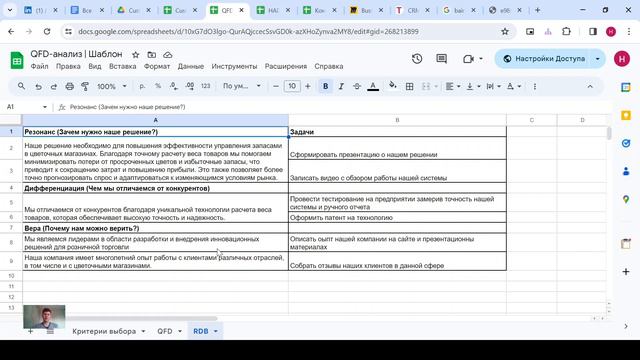
Task: Star the QFD-анализ document
Action: click(x=136, y=55)
